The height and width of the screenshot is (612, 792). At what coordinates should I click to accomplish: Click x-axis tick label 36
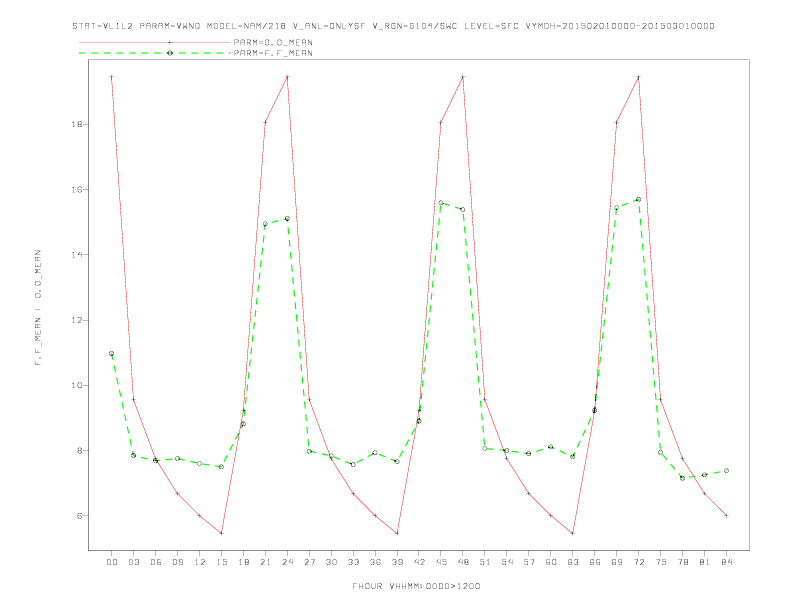pos(375,562)
